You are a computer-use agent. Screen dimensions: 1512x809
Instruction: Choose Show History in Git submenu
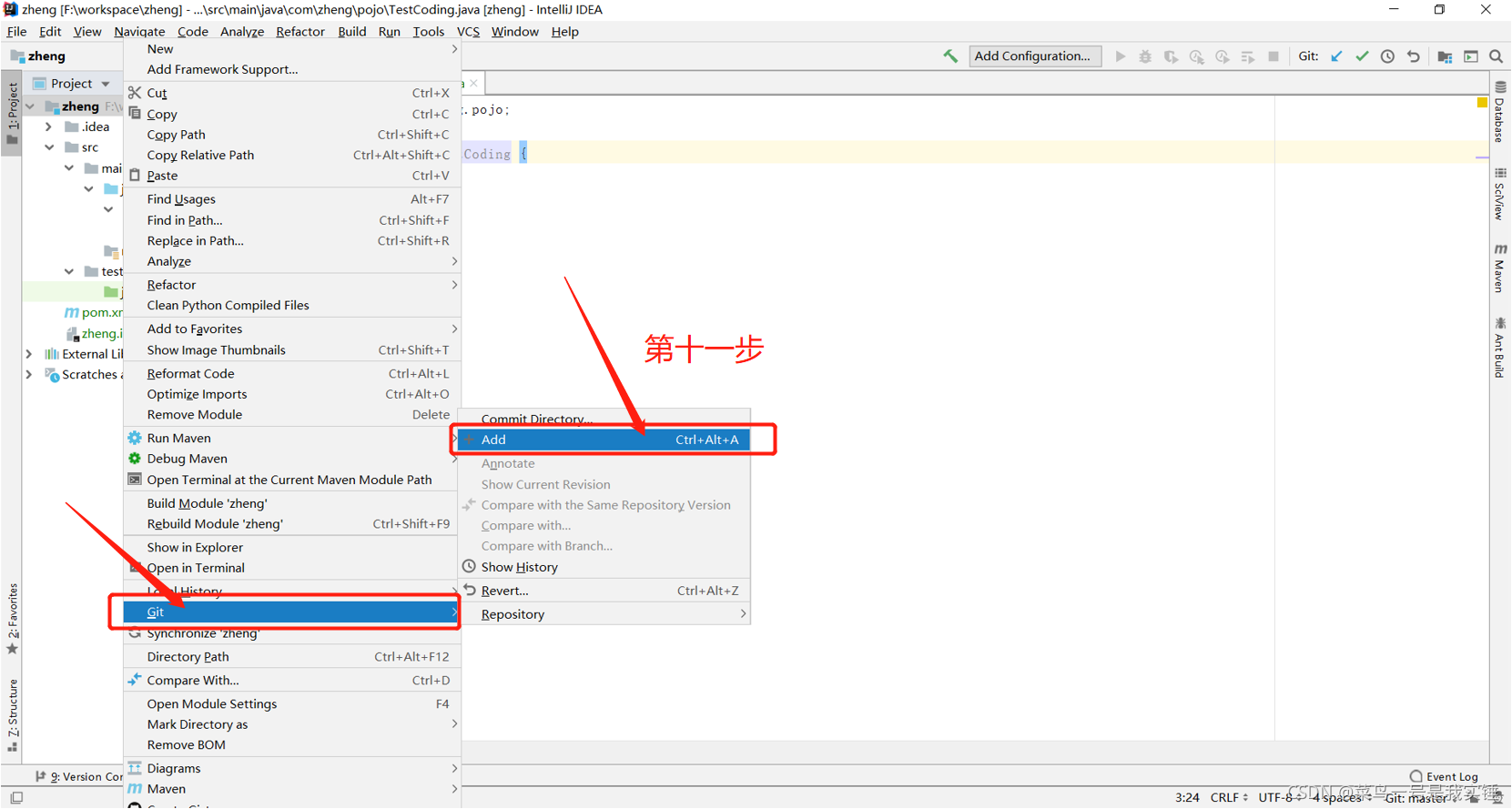pyautogui.click(x=604, y=567)
